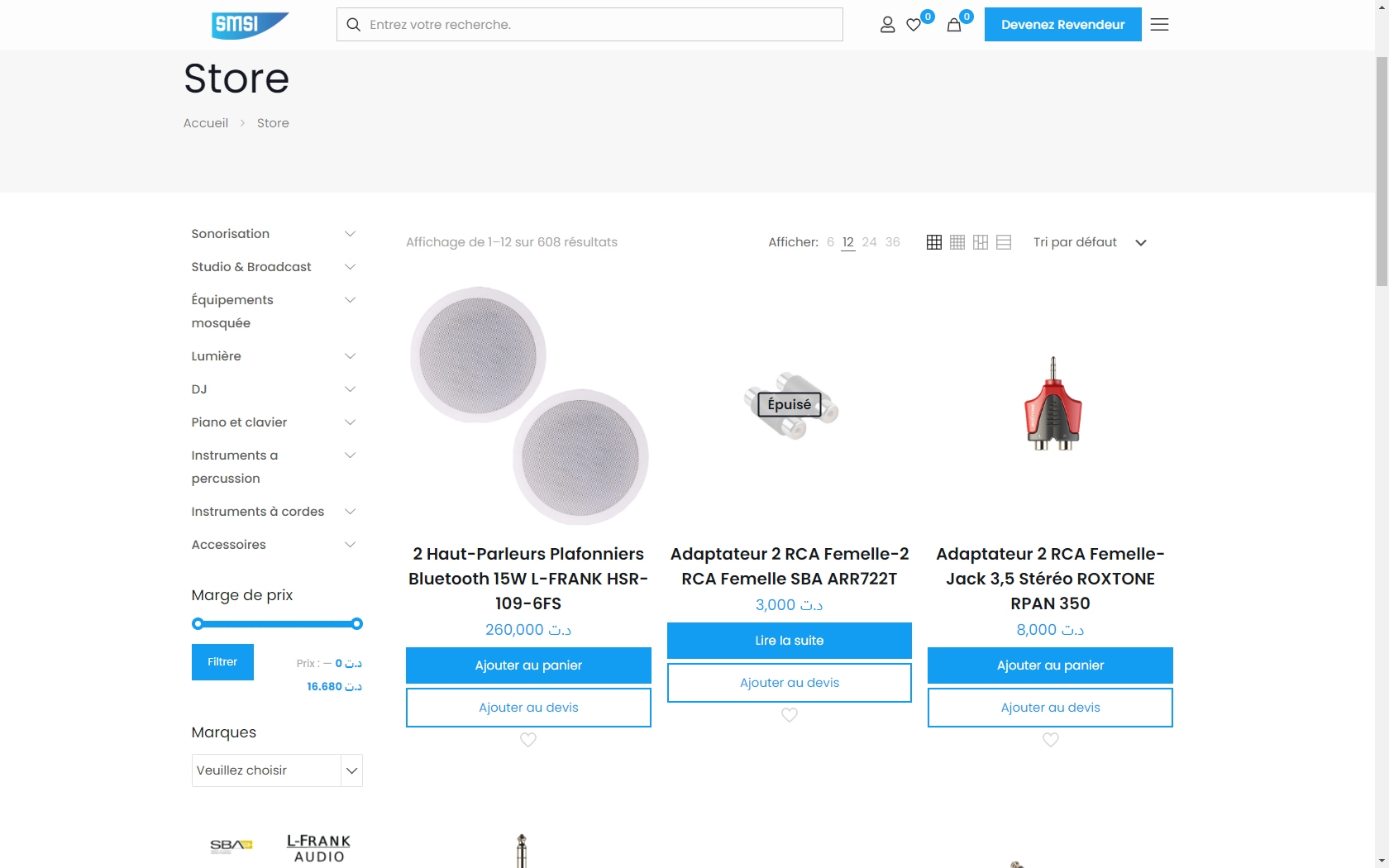The height and width of the screenshot is (868, 1389).
Task: Open the 2 Haut-Parleurs Plafonniers product title
Action: (x=528, y=579)
